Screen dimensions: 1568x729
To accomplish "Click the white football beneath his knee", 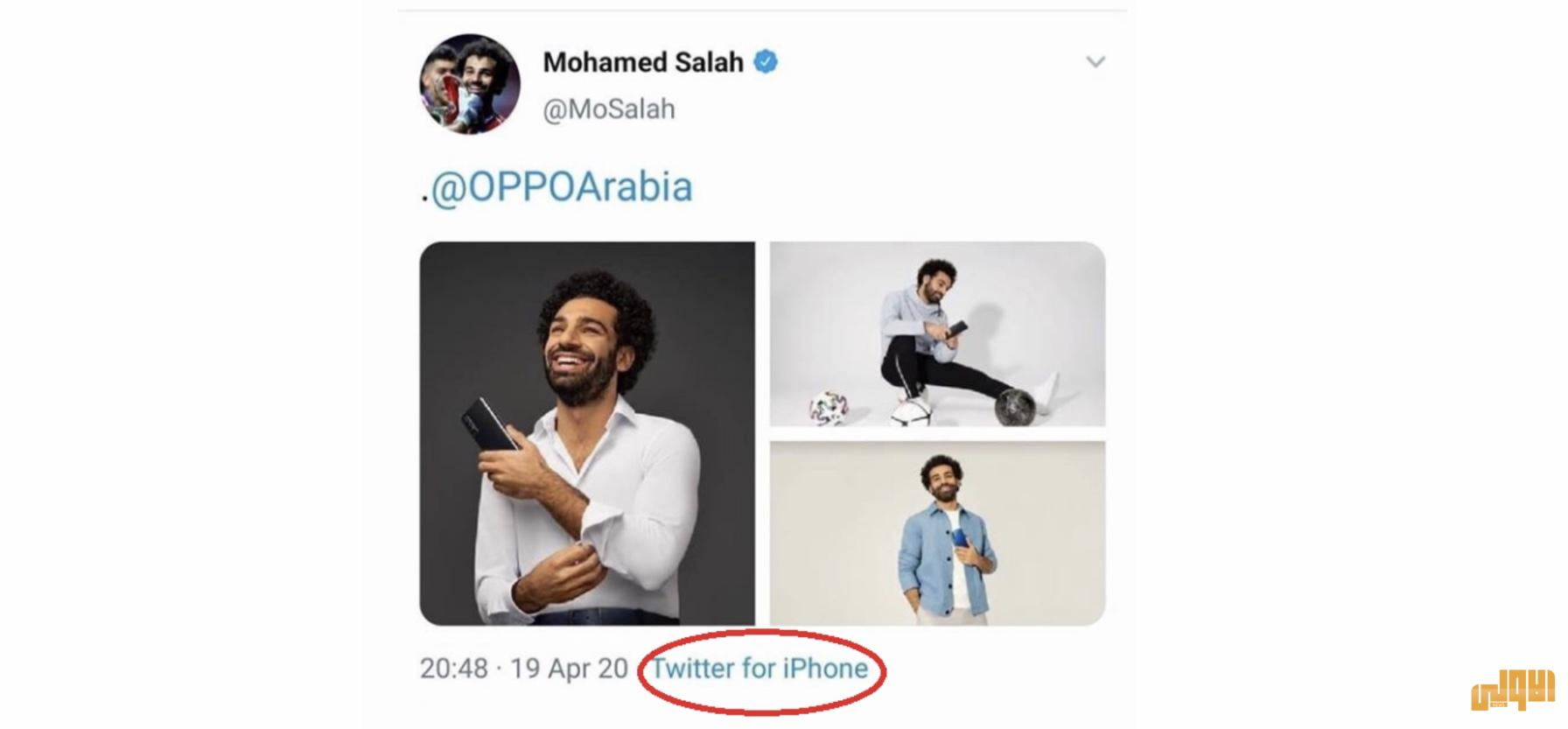I will click(x=912, y=412).
